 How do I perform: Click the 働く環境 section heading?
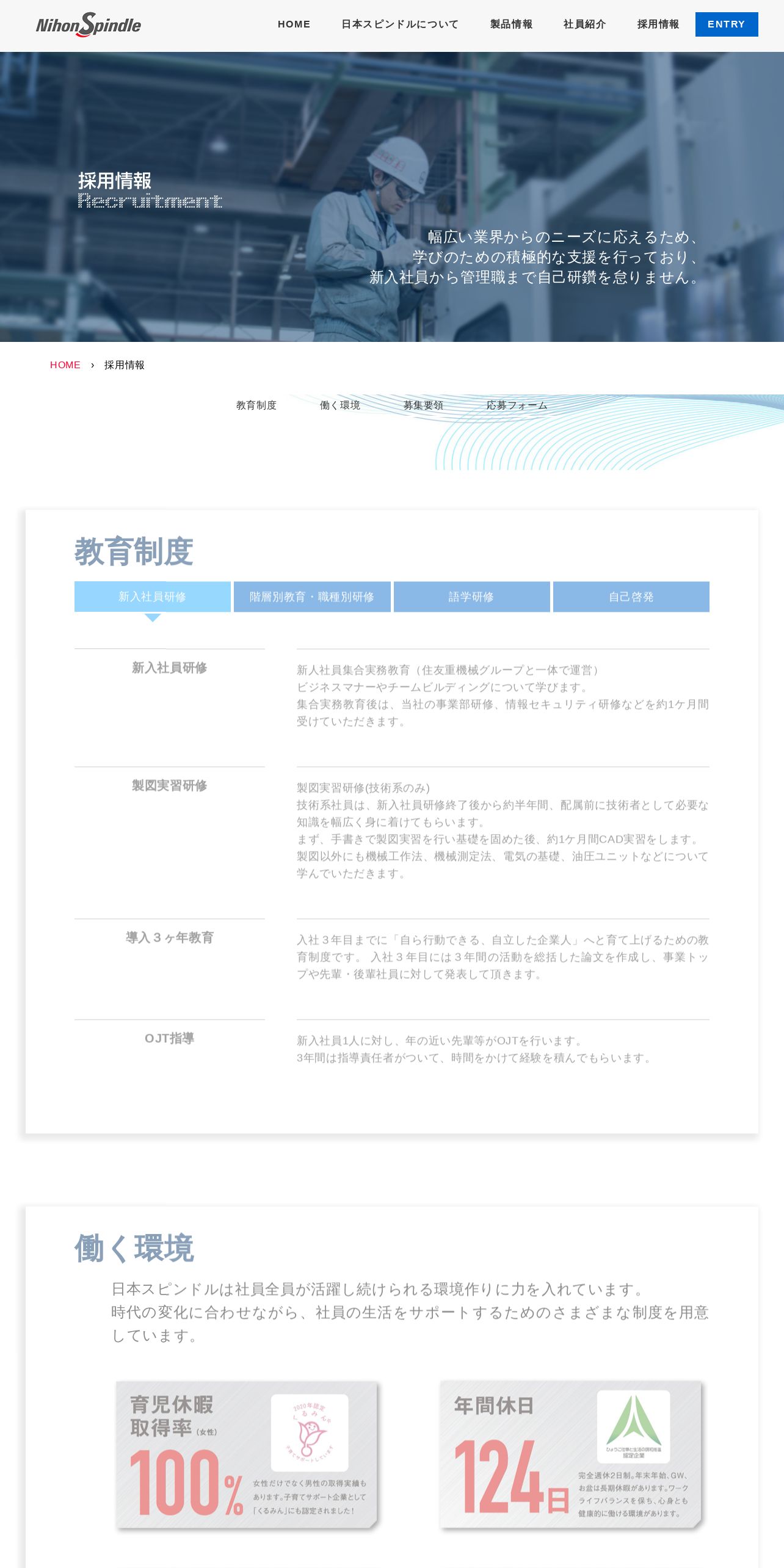(134, 1248)
